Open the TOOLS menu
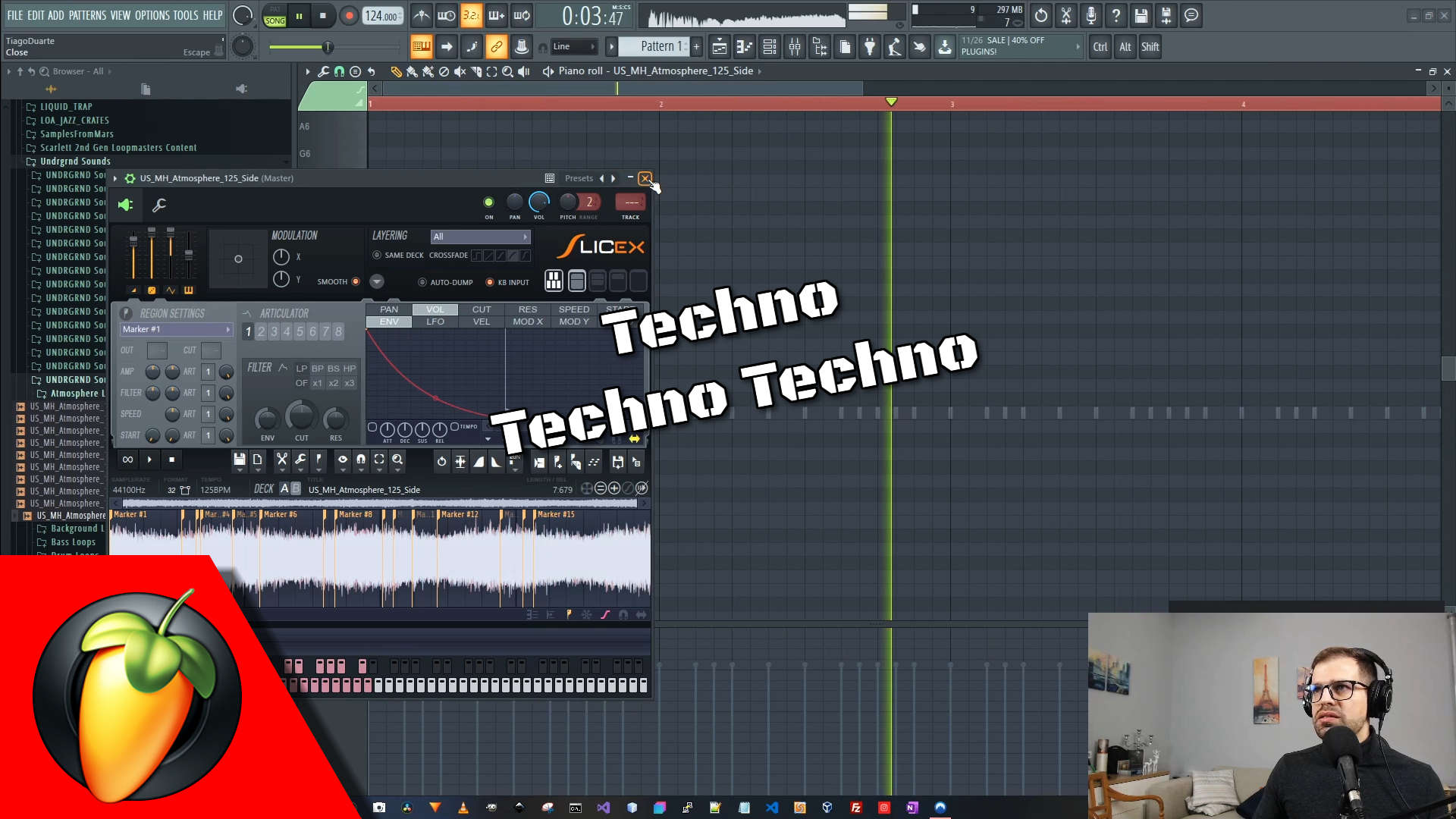 point(185,15)
